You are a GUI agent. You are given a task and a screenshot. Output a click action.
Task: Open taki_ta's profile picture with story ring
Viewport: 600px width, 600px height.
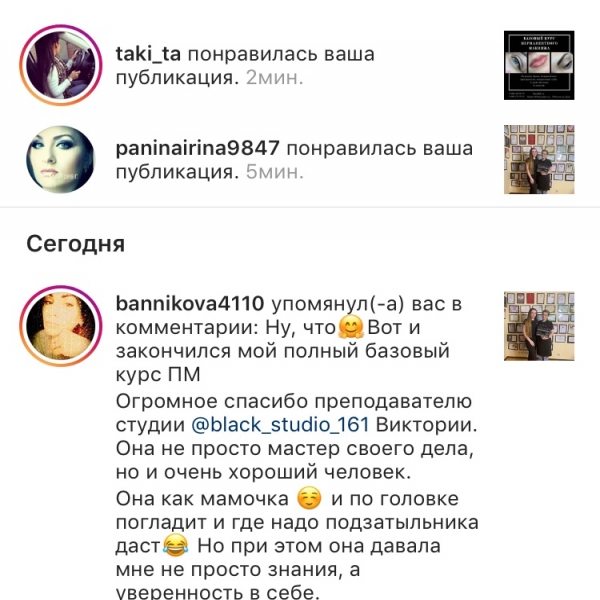[61, 65]
